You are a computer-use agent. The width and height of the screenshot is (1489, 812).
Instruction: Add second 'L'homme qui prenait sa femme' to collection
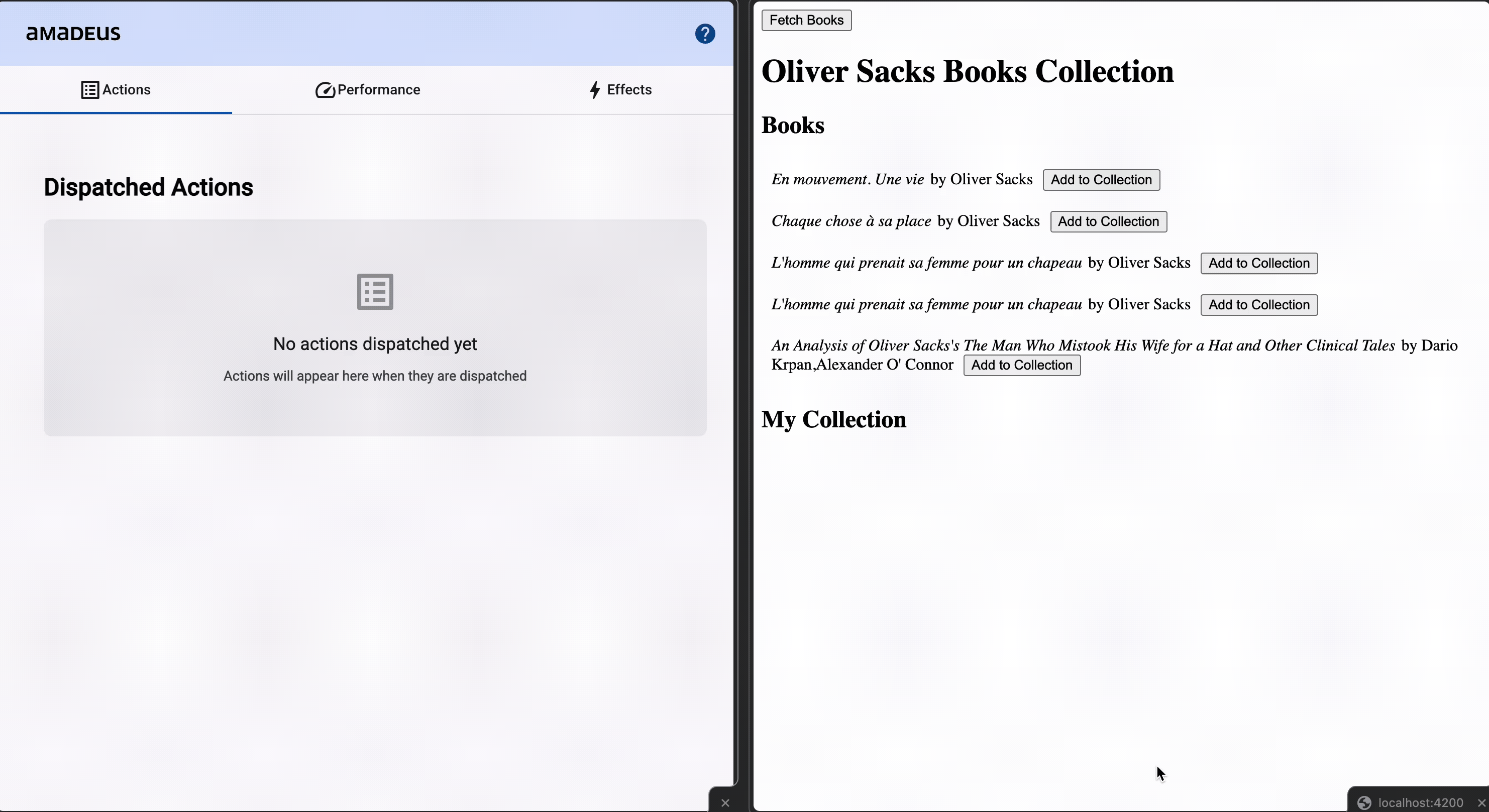pyautogui.click(x=1258, y=305)
